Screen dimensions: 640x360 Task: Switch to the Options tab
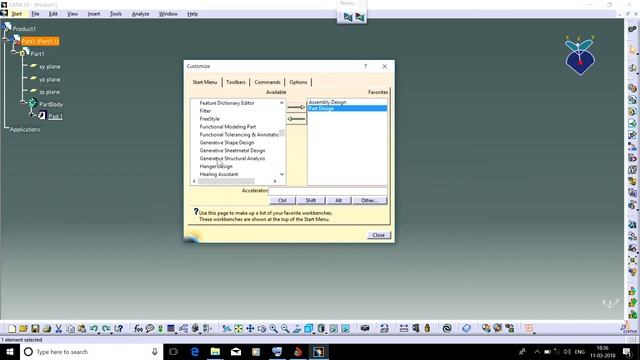coord(298,82)
